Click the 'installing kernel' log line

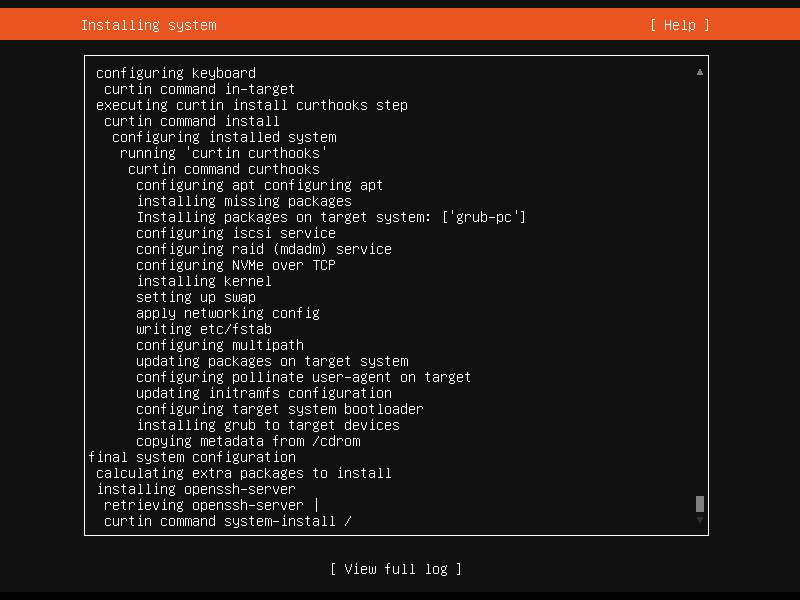tap(204, 280)
